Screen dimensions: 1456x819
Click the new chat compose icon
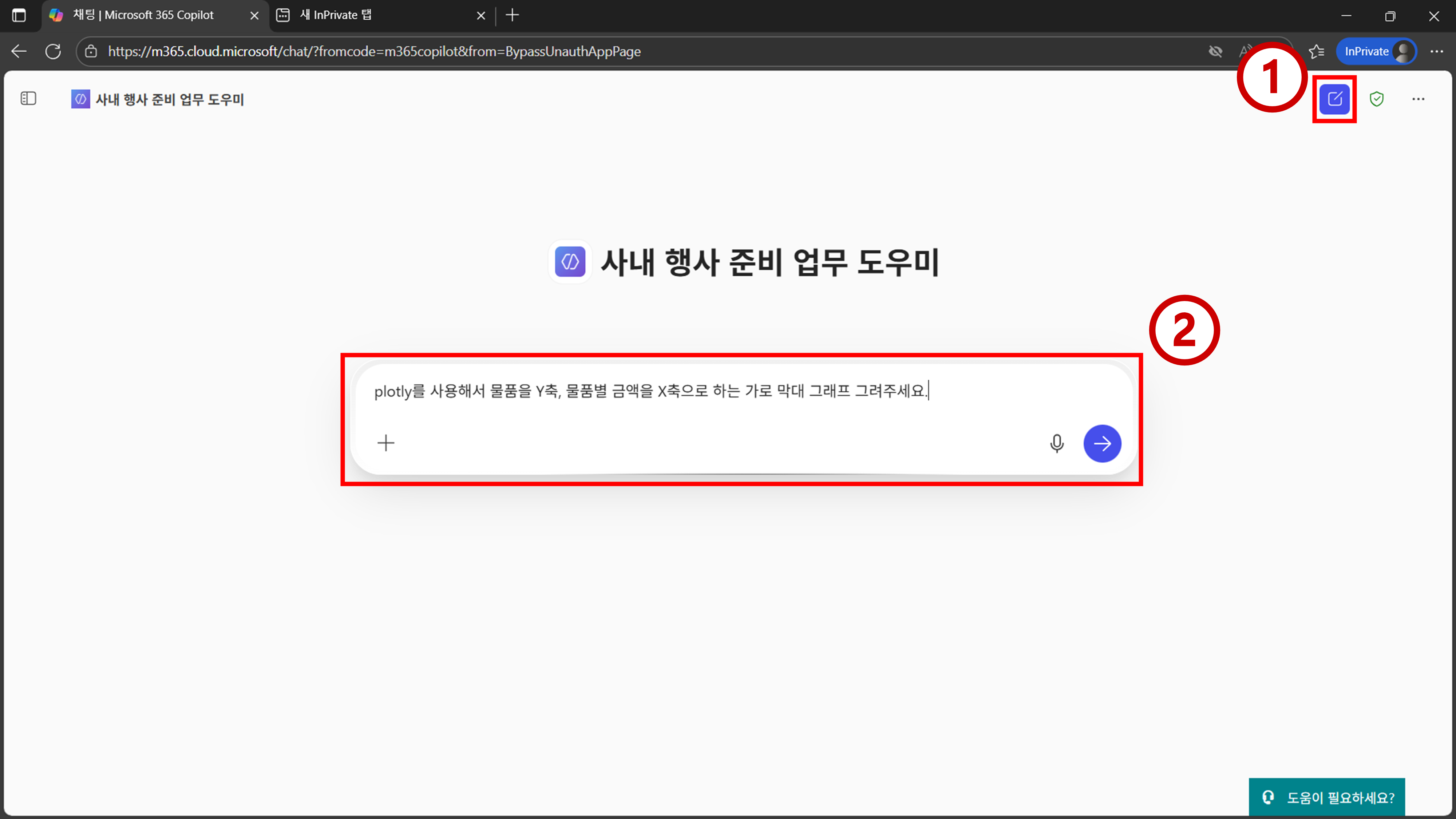click(x=1334, y=99)
